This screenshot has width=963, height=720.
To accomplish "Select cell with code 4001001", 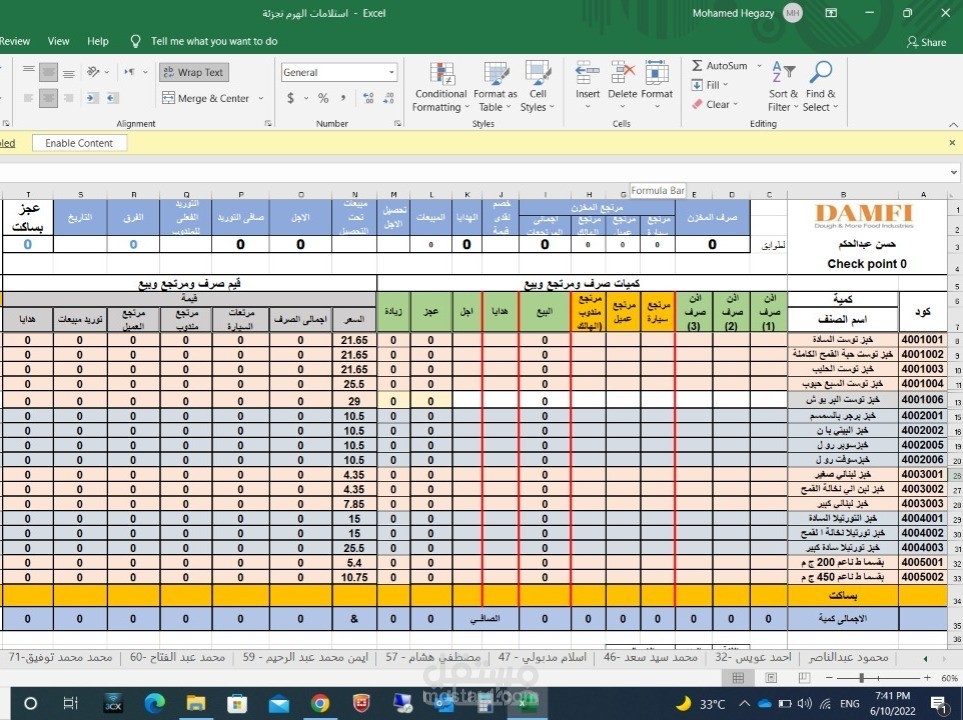I will [x=922, y=340].
